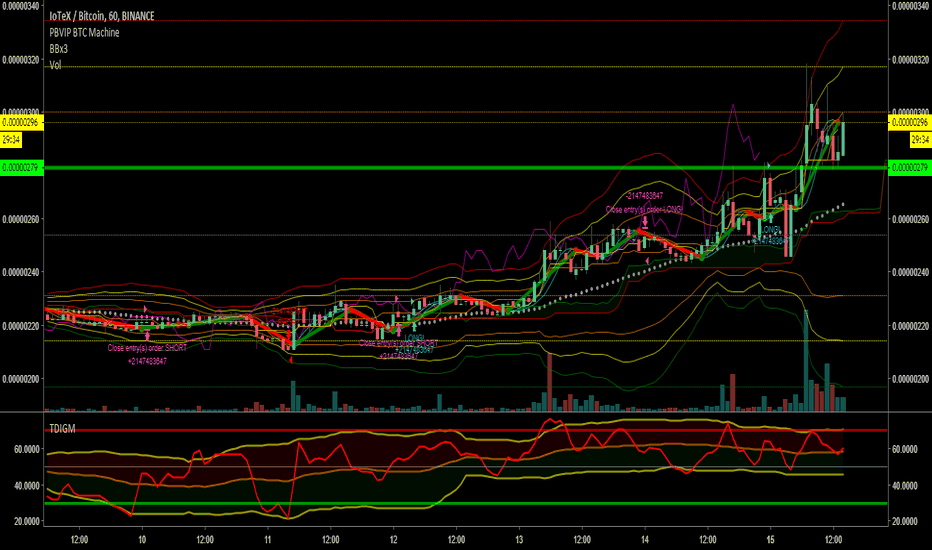Click the IoTeX / Bitcoin, 60, BINANCE title
932x550 pixels.
tap(102, 16)
